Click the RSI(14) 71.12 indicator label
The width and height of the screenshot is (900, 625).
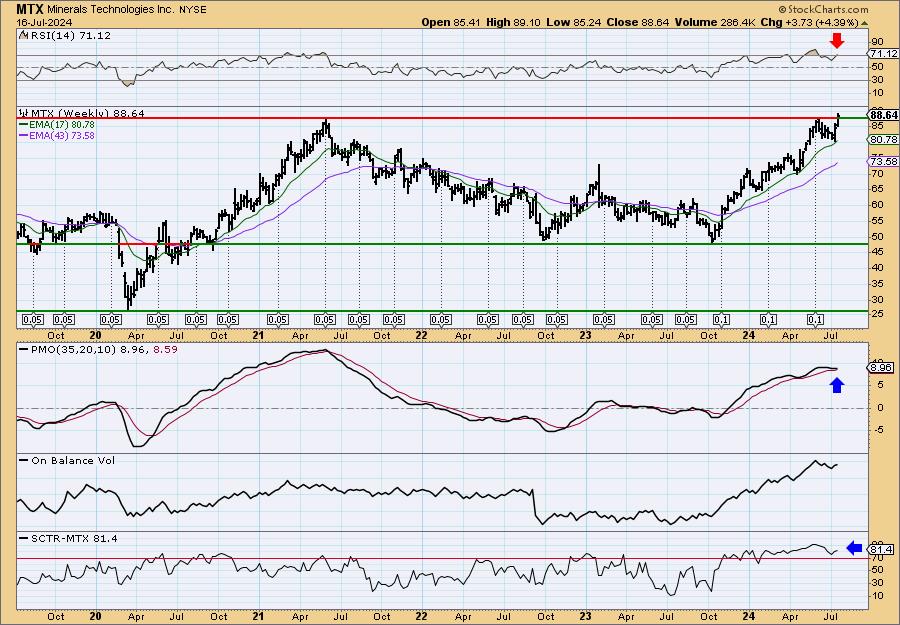[x=69, y=35]
